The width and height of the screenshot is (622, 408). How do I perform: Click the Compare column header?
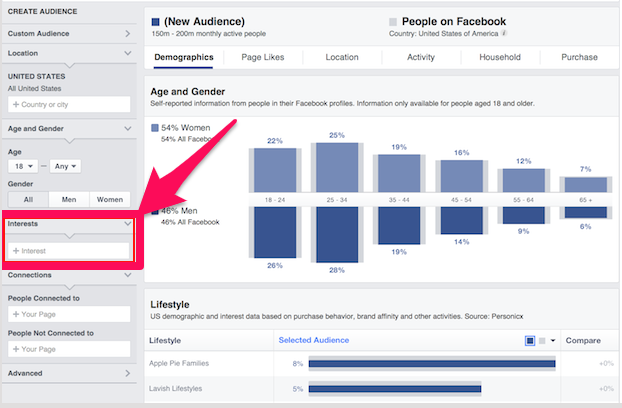[x=583, y=341]
